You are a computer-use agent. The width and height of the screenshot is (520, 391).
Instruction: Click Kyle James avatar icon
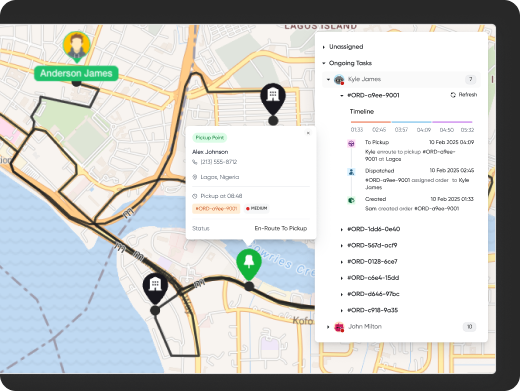(x=339, y=80)
